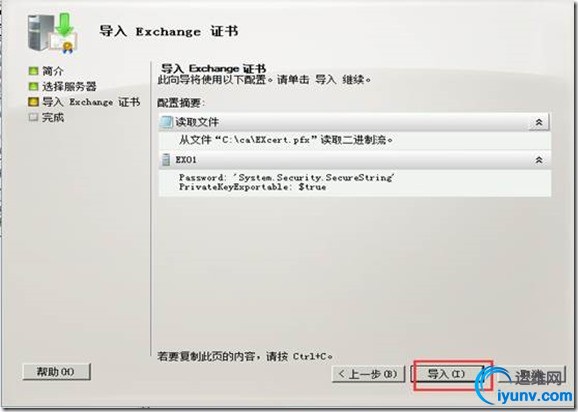Collapse the 读取文件 section chevron
Screen dimensions: 578x412
(x=539, y=122)
